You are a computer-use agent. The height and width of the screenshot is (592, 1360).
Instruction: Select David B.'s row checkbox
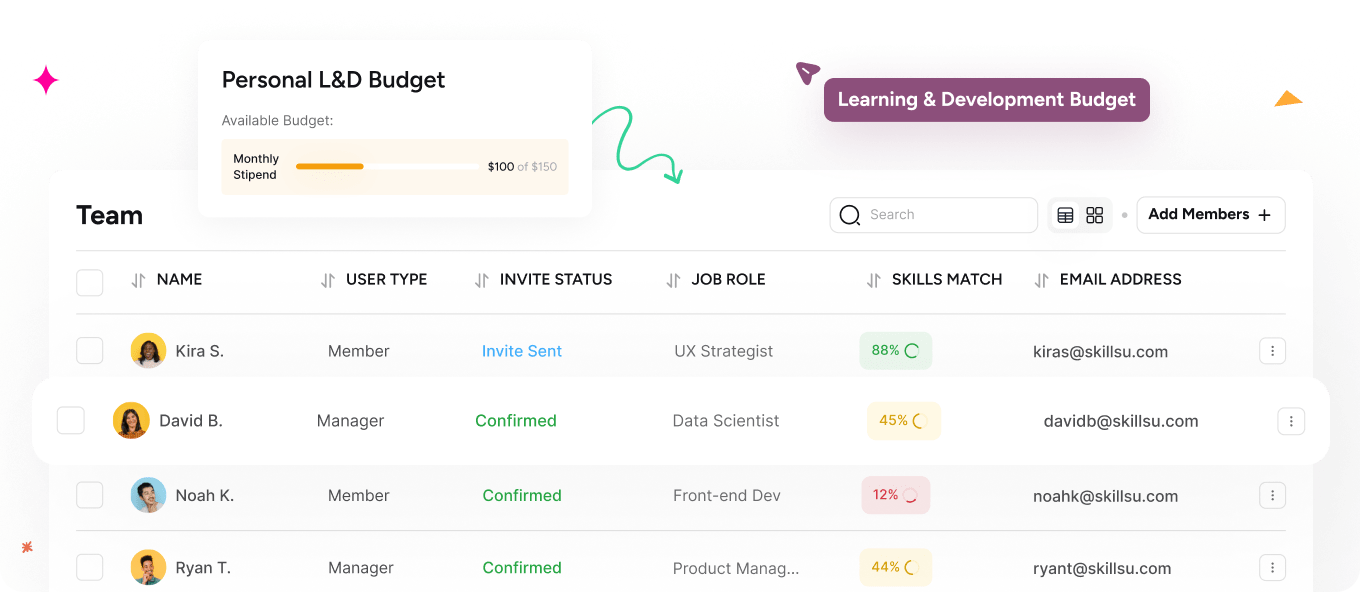click(70, 421)
